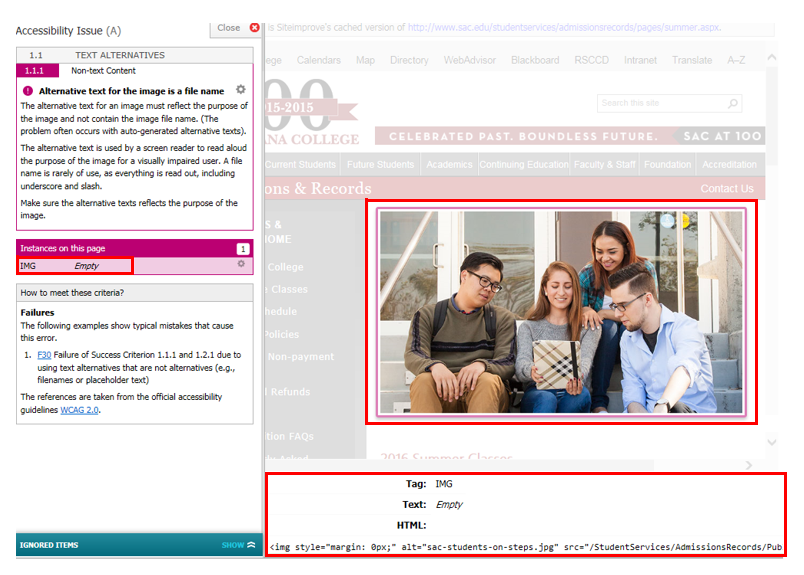Open the cached sac.edu summer.aspx URL link
Screen dimensions: 804x575
pos(564,28)
